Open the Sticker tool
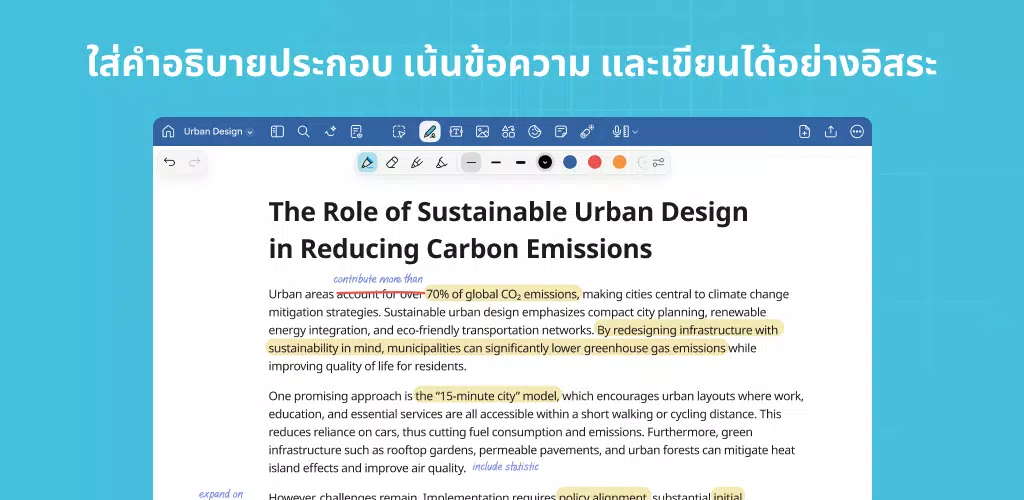The height and width of the screenshot is (500, 1024). click(x=534, y=132)
